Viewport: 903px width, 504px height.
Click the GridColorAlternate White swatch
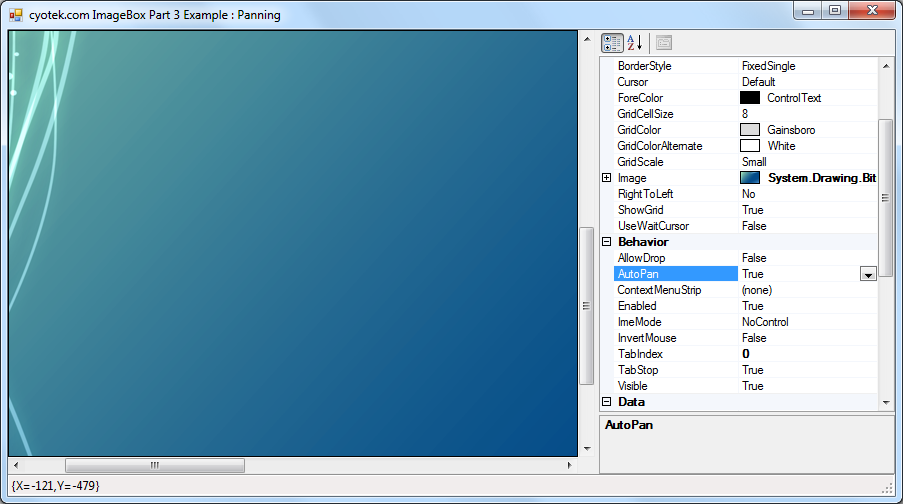(x=750, y=146)
